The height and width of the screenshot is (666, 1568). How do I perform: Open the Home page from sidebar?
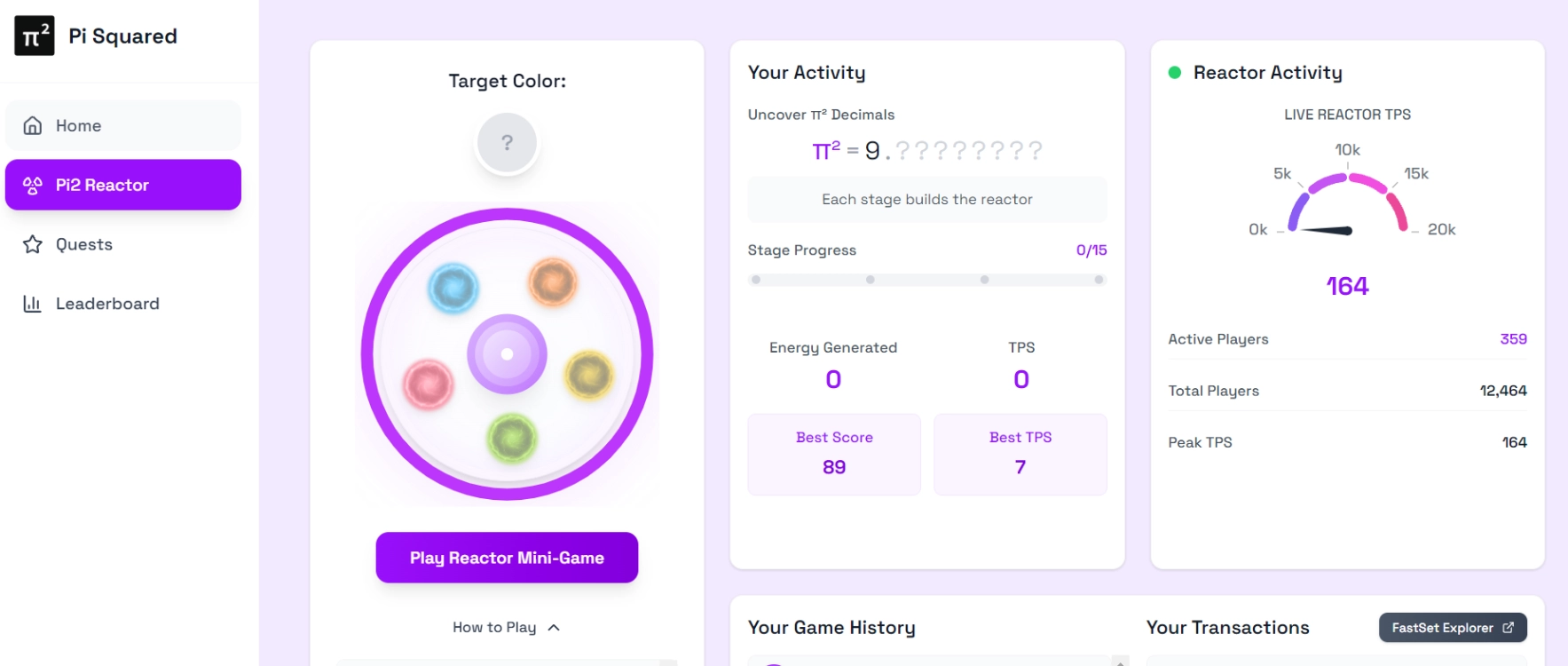pyautogui.click(x=123, y=125)
